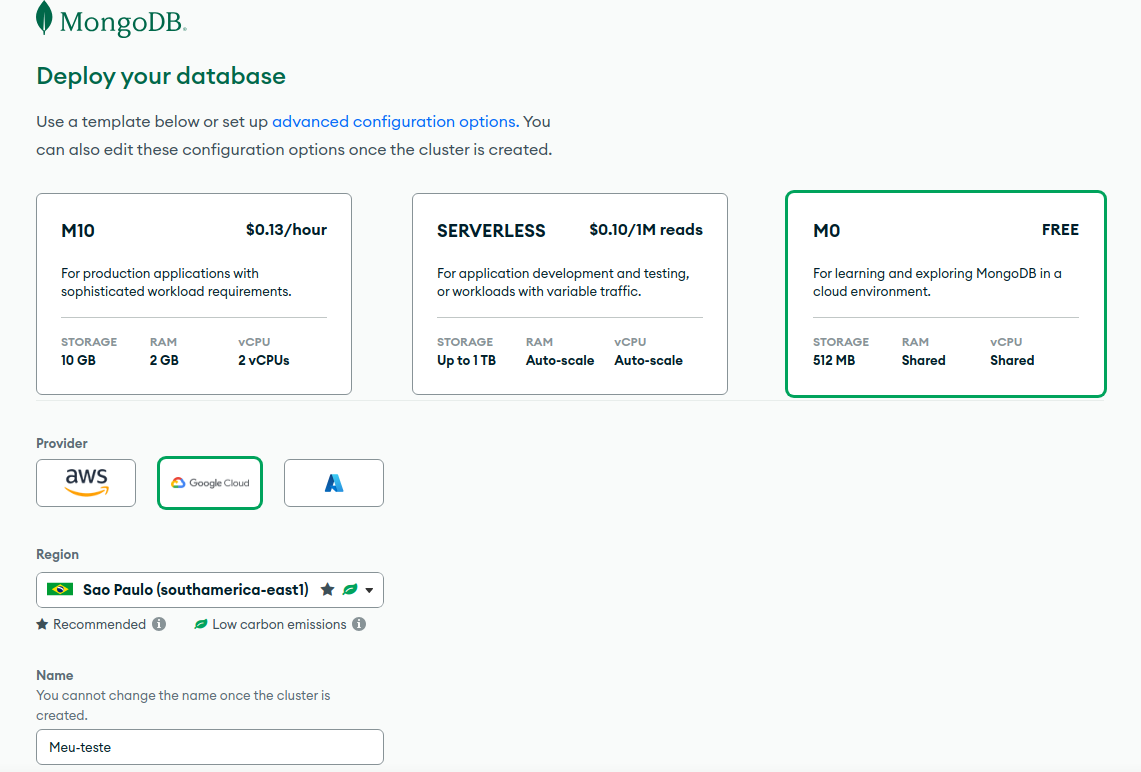
Task: Open the Region dropdown showing Sao Paulo
Action: 210,590
